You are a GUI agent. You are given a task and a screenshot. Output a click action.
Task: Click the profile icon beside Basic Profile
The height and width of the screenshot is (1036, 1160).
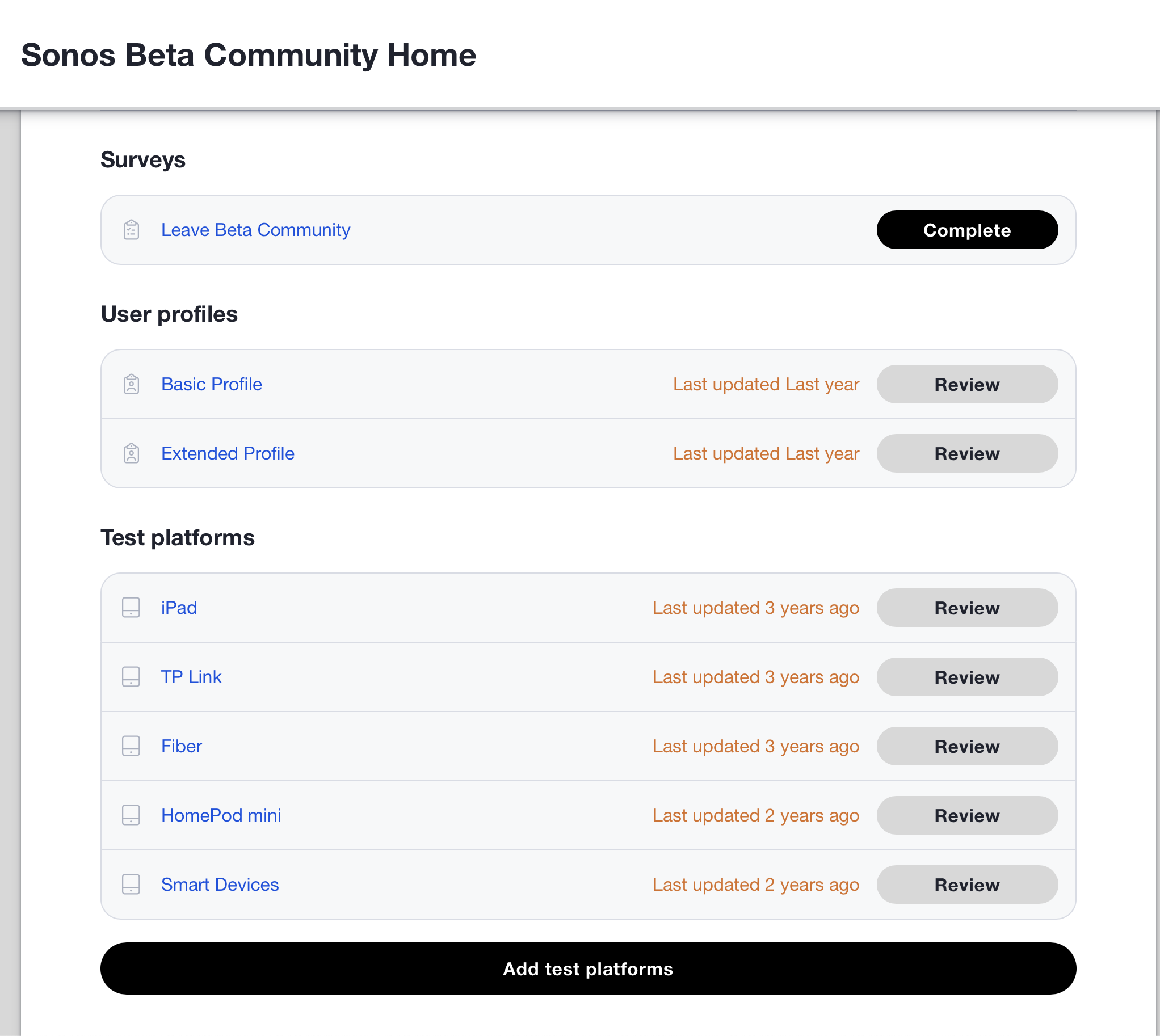click(x=131, y=384)
